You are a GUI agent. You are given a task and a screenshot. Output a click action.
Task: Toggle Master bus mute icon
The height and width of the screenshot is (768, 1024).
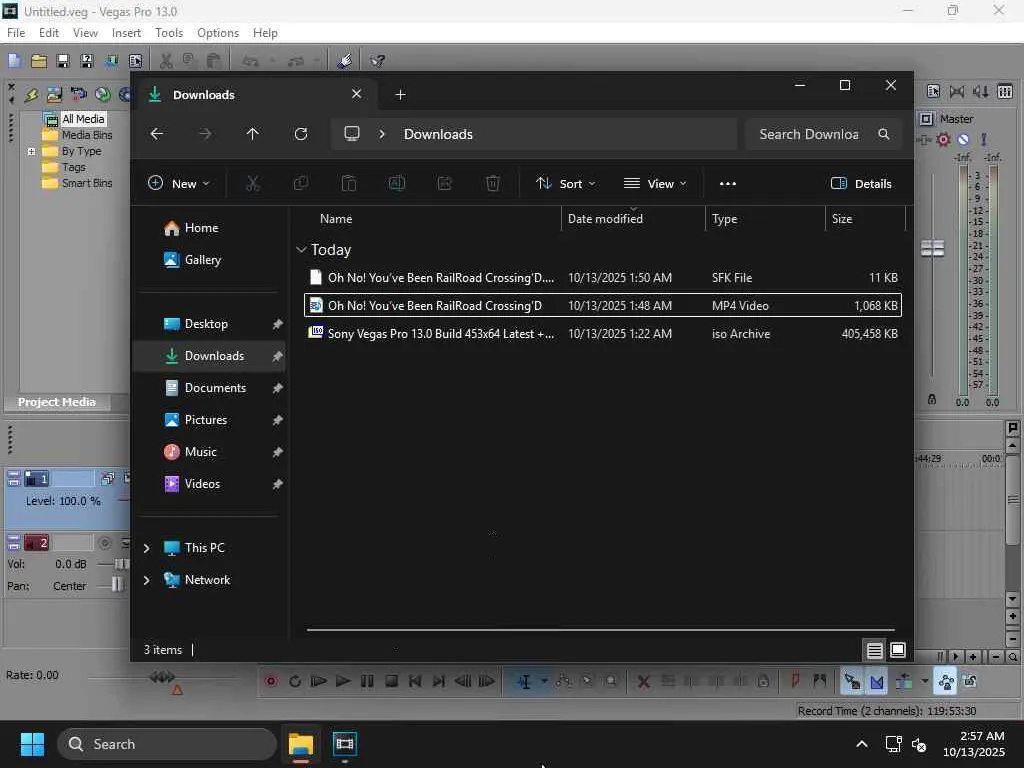coord(963,139)
